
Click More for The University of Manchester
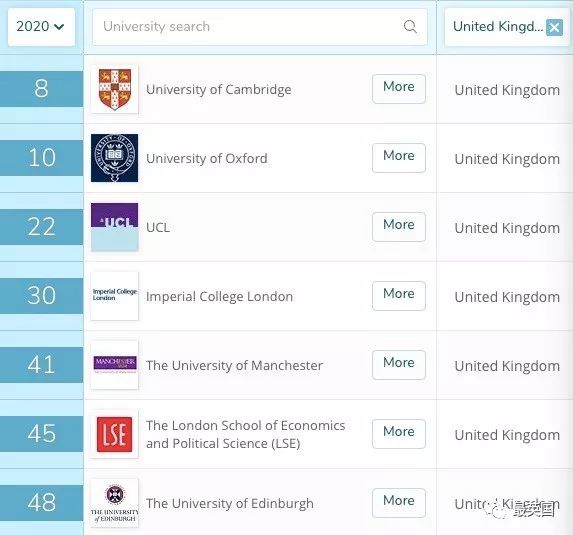(x=399, y=365)
